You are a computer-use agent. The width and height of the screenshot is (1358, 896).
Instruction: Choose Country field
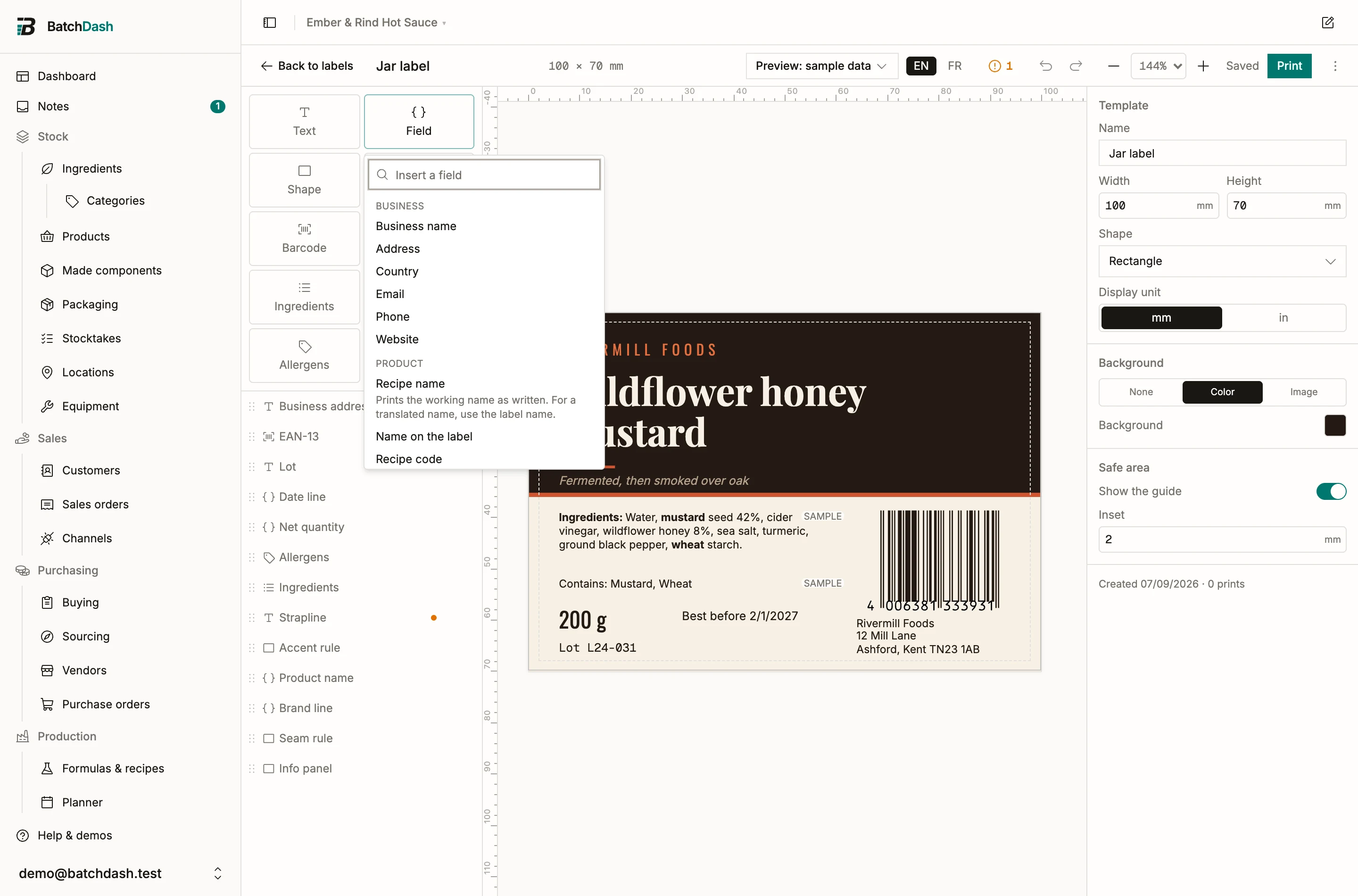(x=484, y=272)
